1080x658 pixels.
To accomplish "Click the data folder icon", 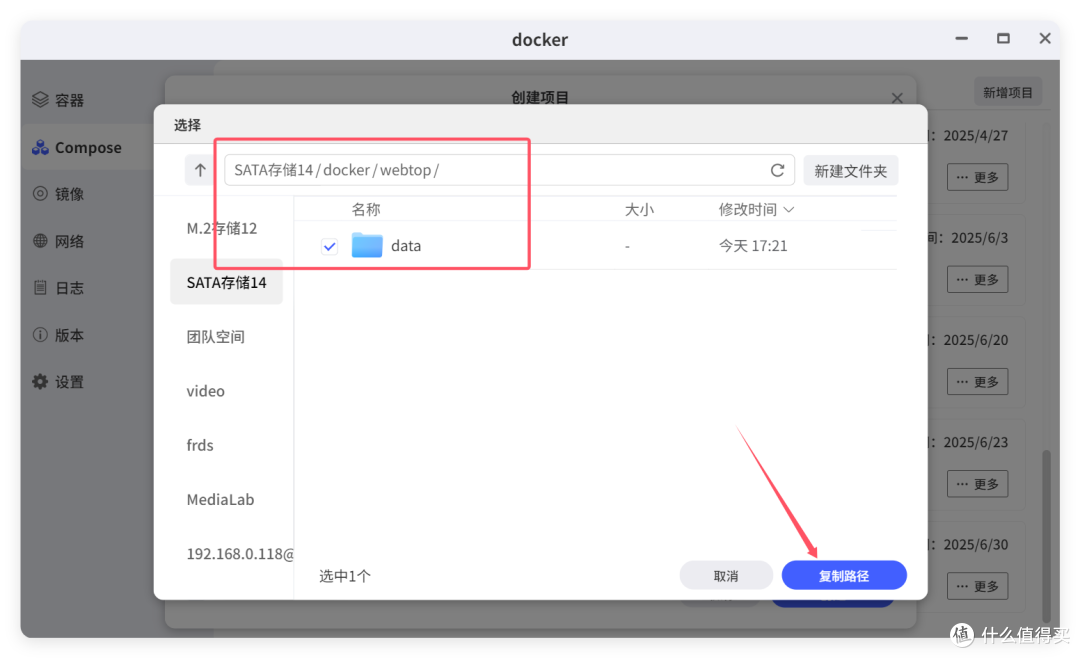I will pyautogui.click(x=367, y=245).
